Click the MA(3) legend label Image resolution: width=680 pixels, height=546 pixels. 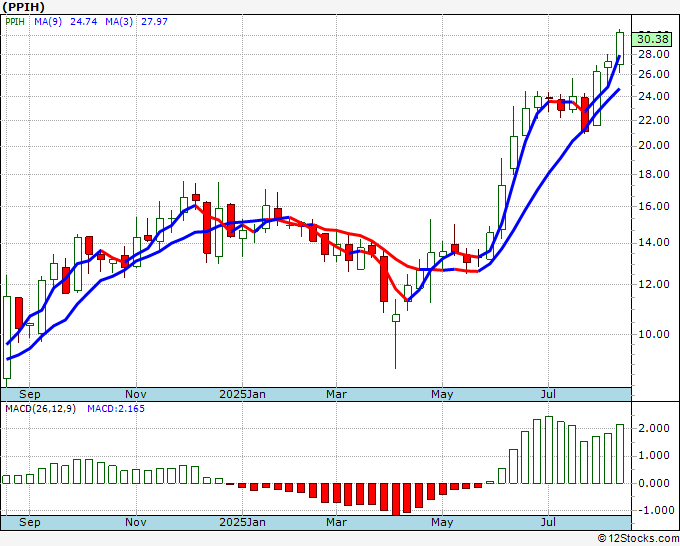coord(119,21)
